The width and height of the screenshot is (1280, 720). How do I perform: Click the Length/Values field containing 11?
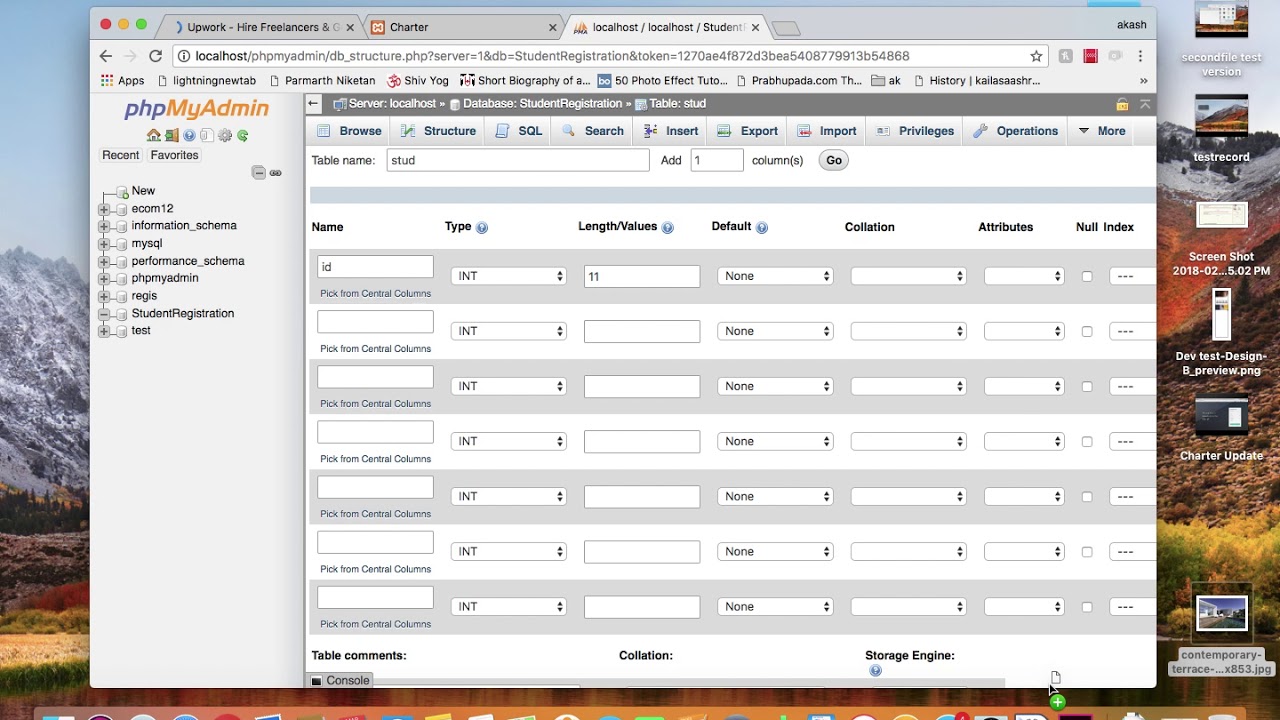(642, 276)
